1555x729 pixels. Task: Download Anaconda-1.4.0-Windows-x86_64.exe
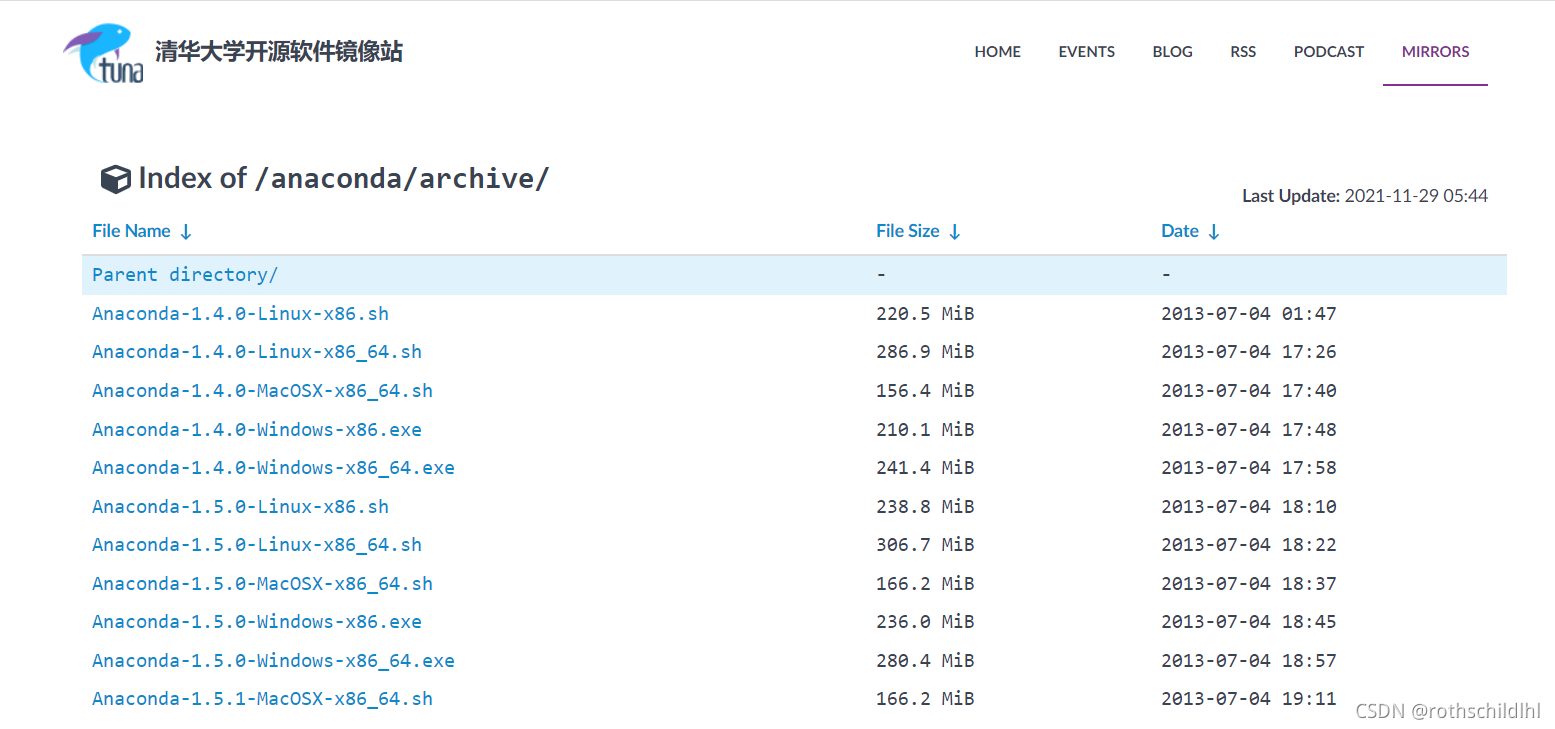273,467
